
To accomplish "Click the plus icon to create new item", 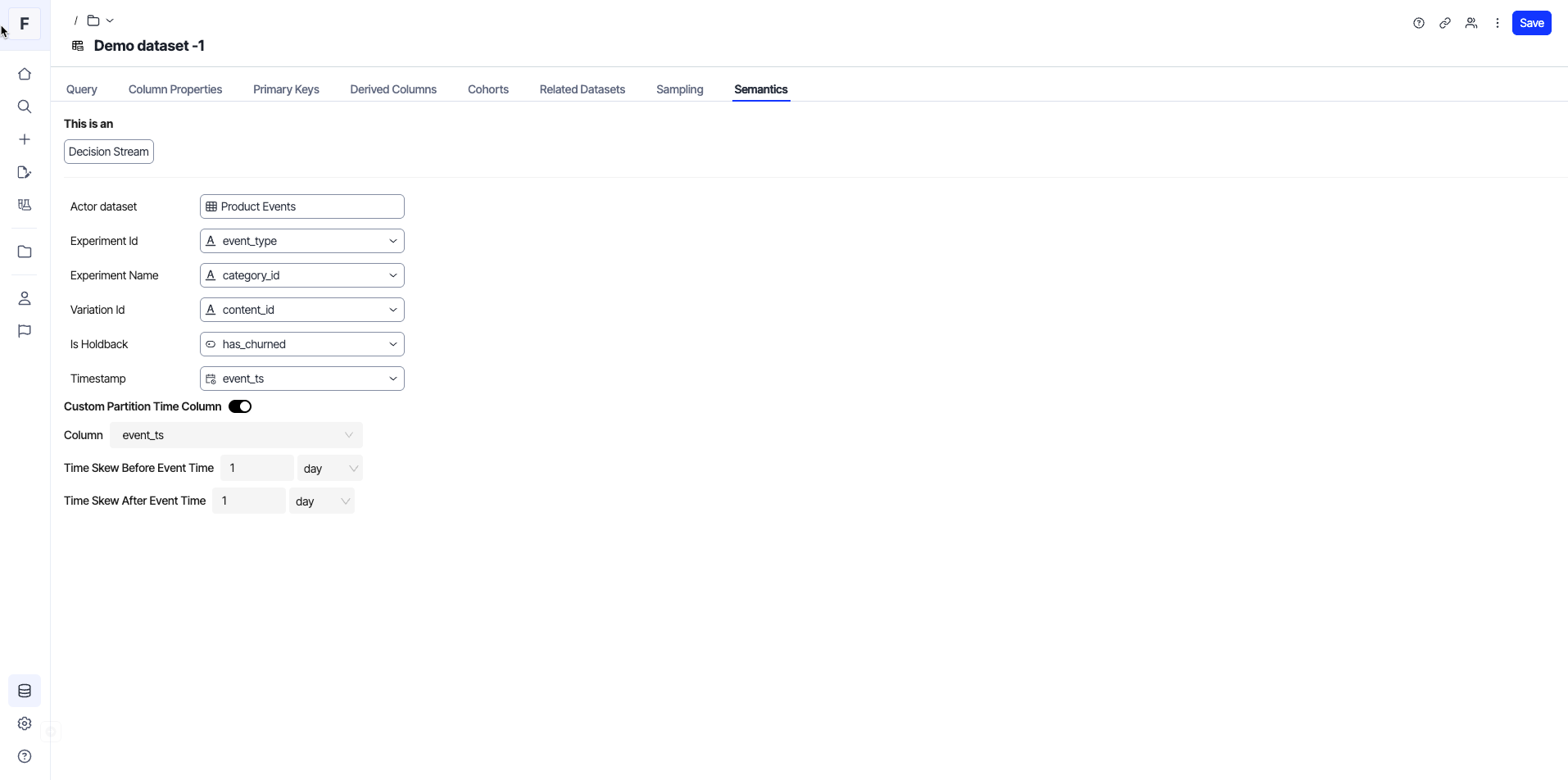I will [25, 139].
